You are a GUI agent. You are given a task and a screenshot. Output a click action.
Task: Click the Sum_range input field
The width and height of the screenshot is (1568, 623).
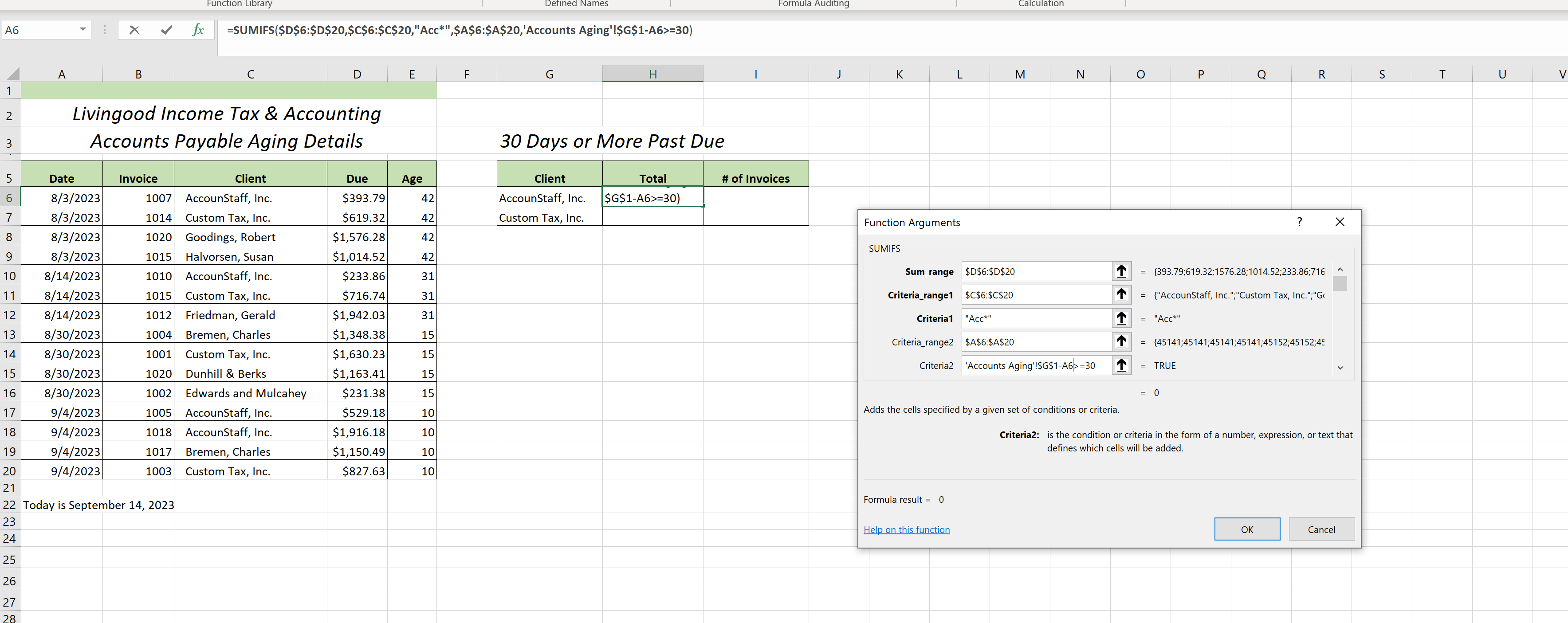(x=1036, y=271)
